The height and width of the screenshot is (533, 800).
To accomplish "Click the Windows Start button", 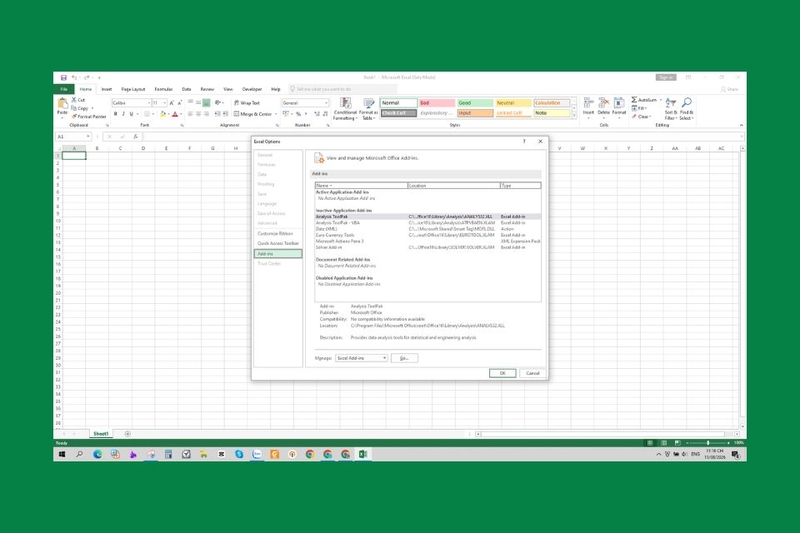I will (x=62, y=454).
